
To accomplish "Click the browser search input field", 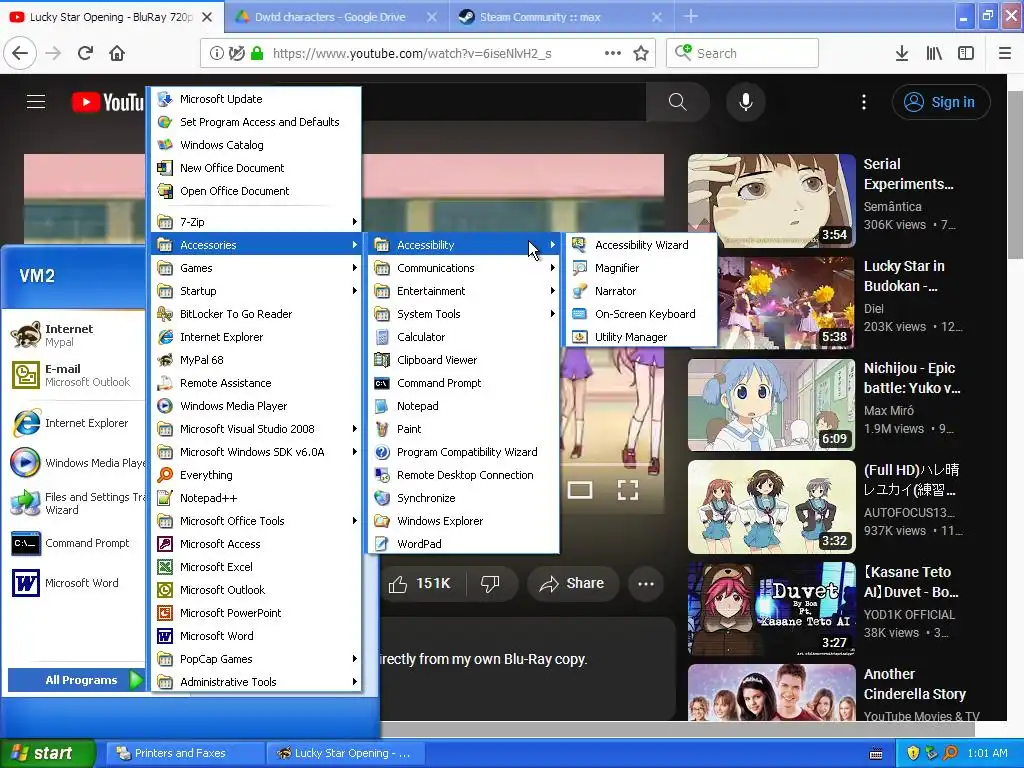I will tap(743, 54).
